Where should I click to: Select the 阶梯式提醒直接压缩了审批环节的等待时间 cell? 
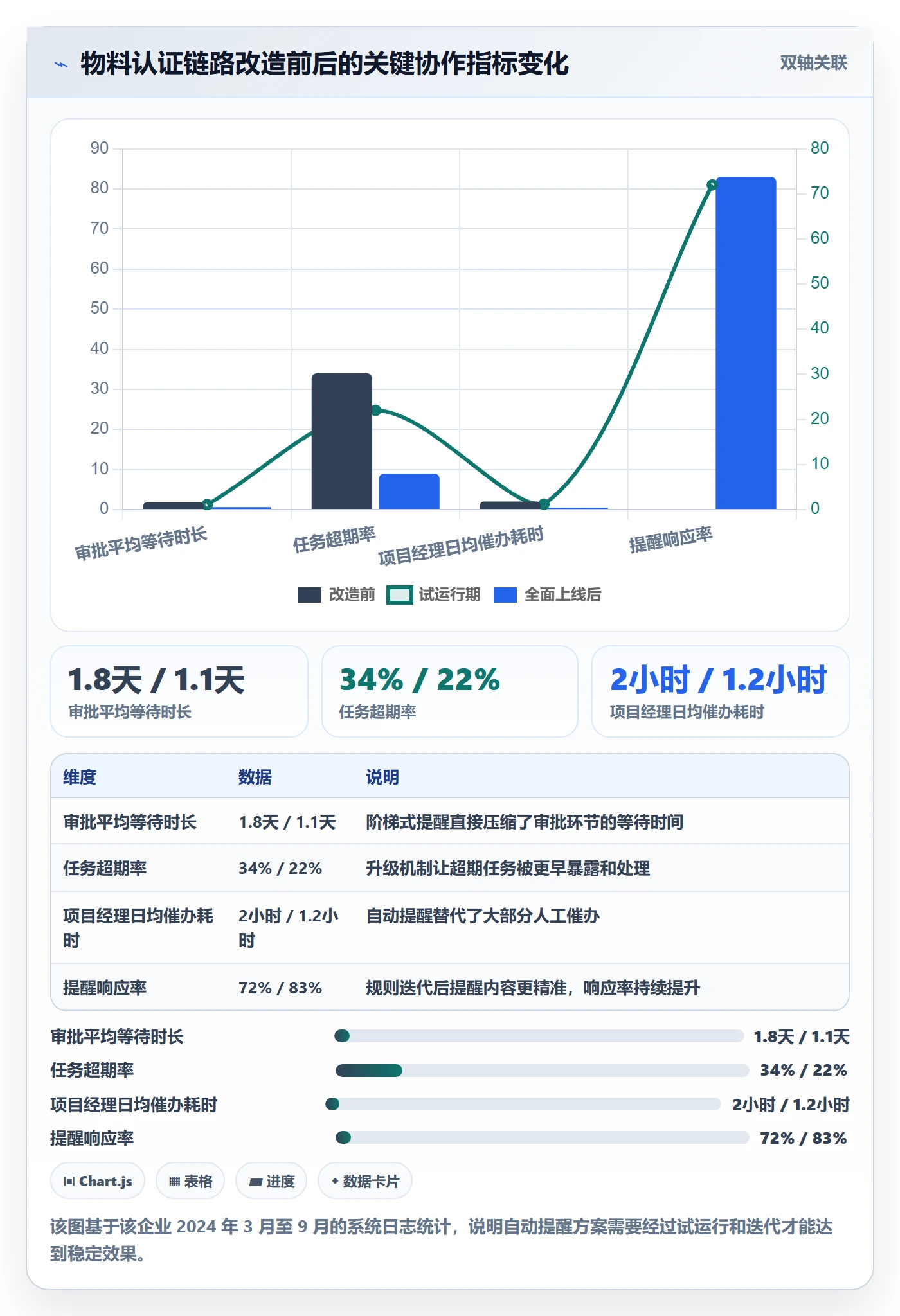point(525,822)
